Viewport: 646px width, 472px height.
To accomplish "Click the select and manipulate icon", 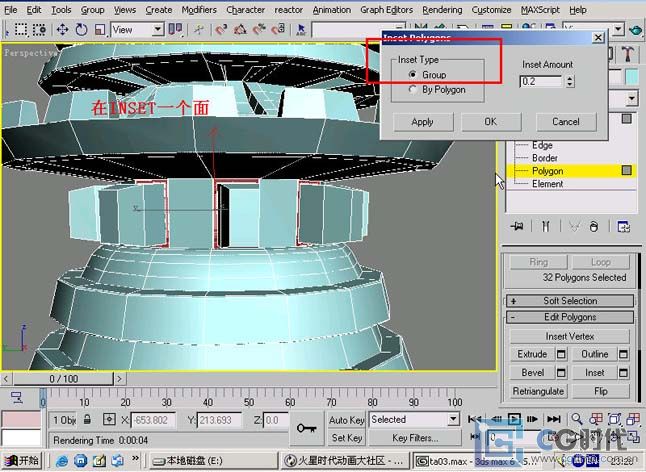I will click(x=199, y=30).
